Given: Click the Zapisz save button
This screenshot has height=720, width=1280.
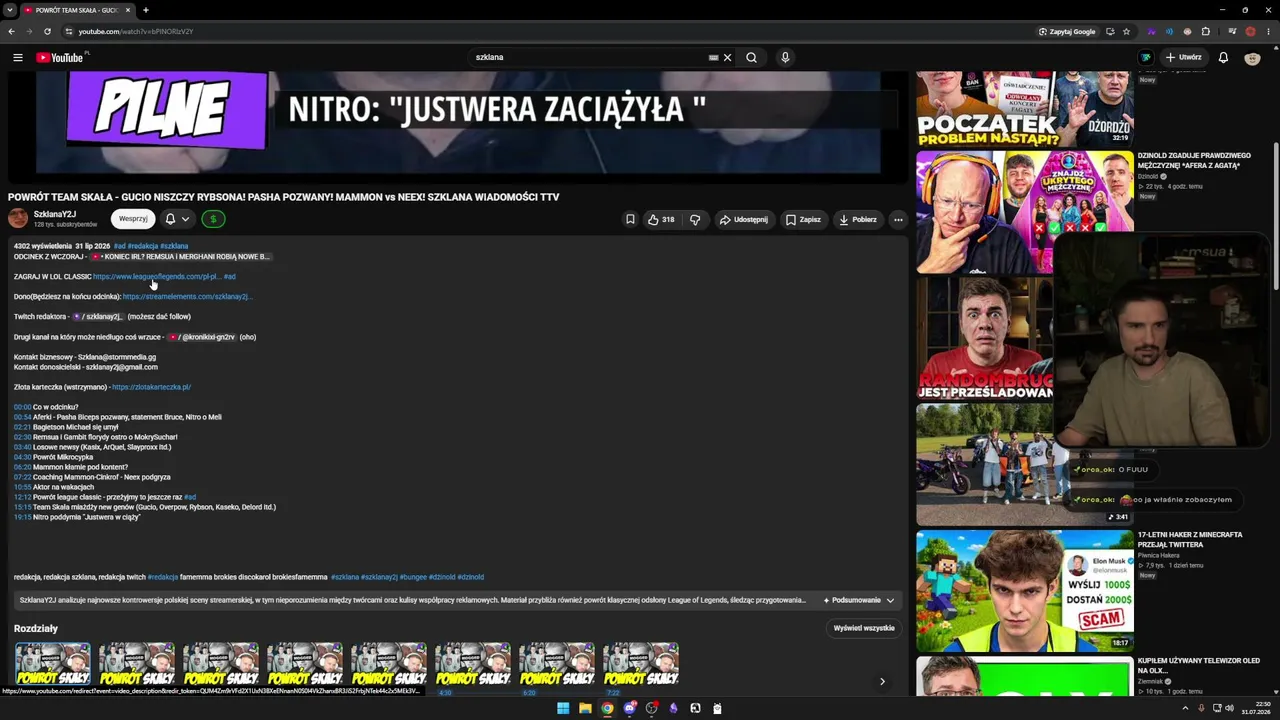Looking at the screenshot, I should pyautogui.click(x=803, y=219).
